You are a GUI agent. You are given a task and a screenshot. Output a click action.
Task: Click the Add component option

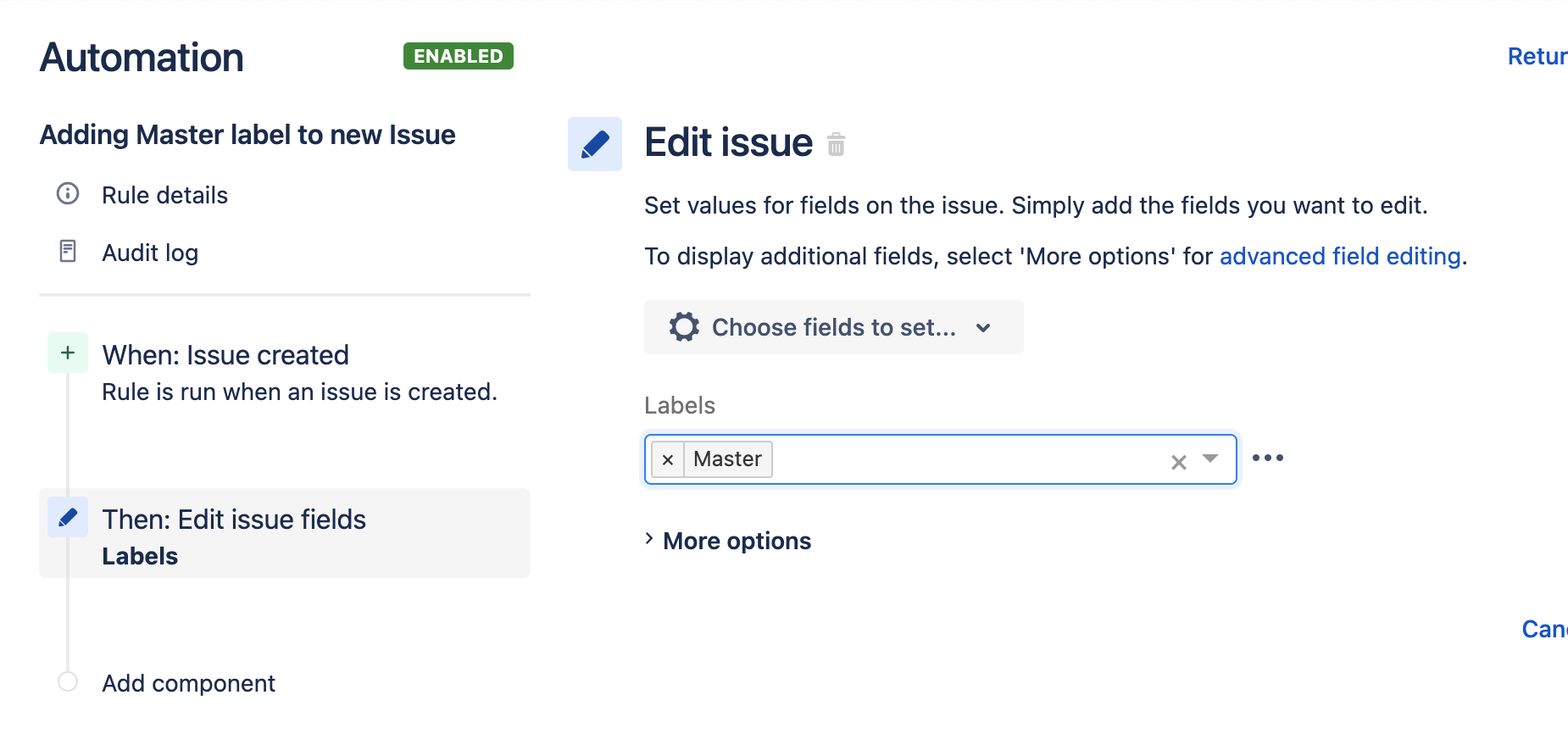[x=188, y=683]
